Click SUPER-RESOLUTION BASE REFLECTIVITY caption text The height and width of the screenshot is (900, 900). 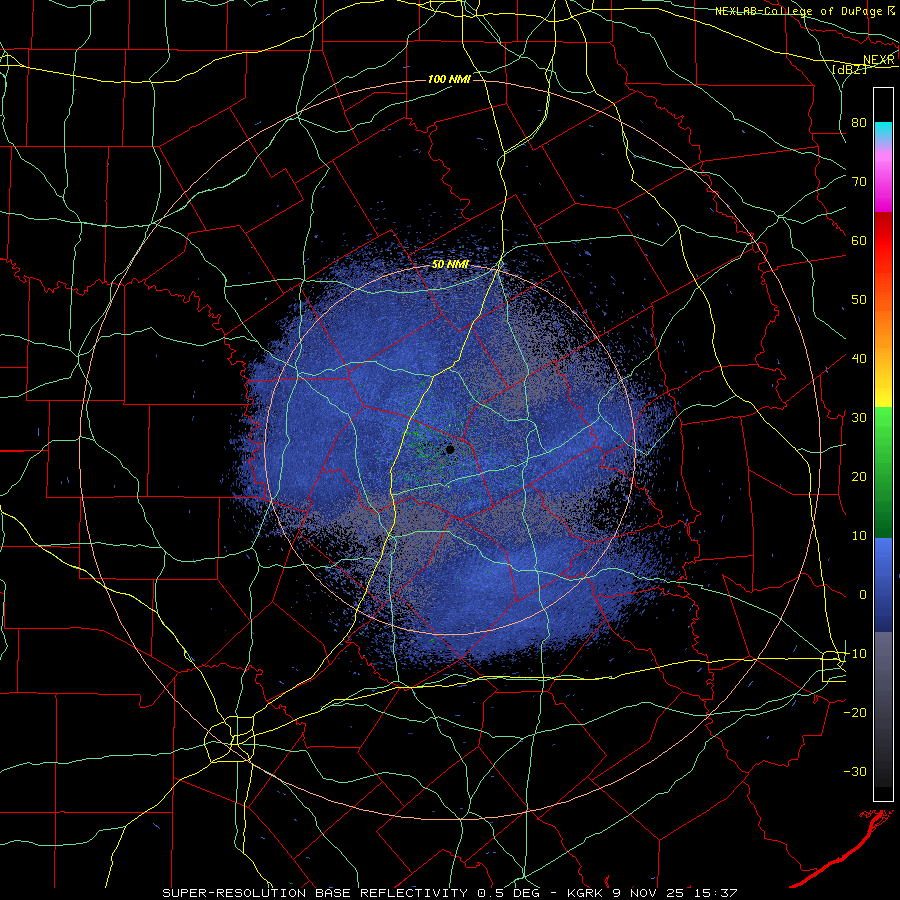[315, 893]
